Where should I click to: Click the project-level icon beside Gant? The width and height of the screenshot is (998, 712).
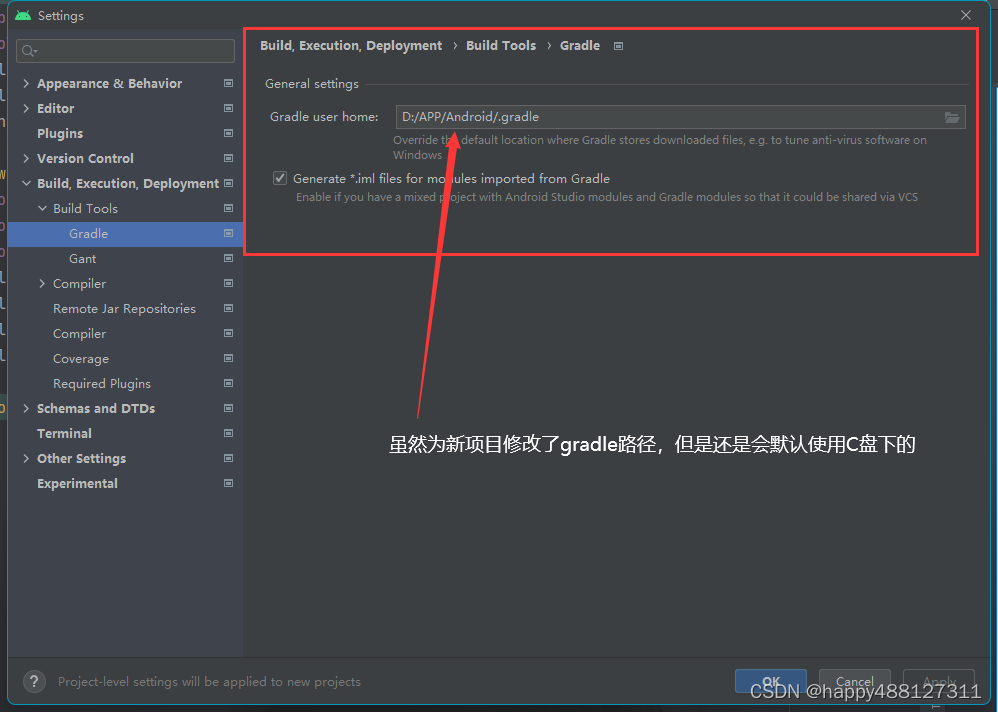click(x=228, y=258)
